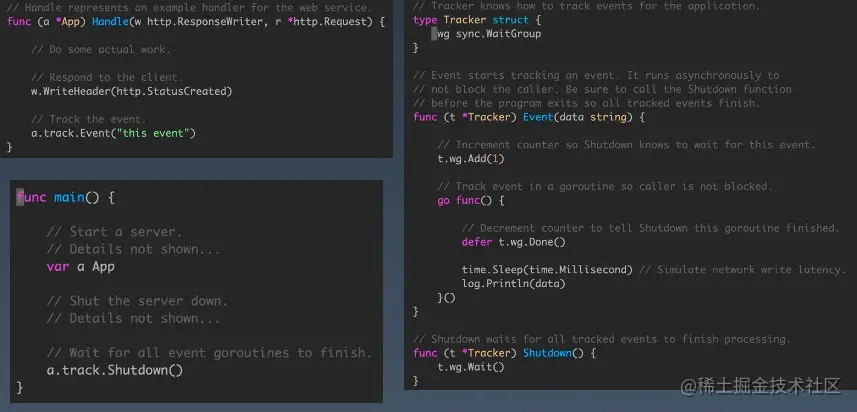857x412 pixels.
Task: Click the comment "// Do some actual work."
Action: pos(101,50)
